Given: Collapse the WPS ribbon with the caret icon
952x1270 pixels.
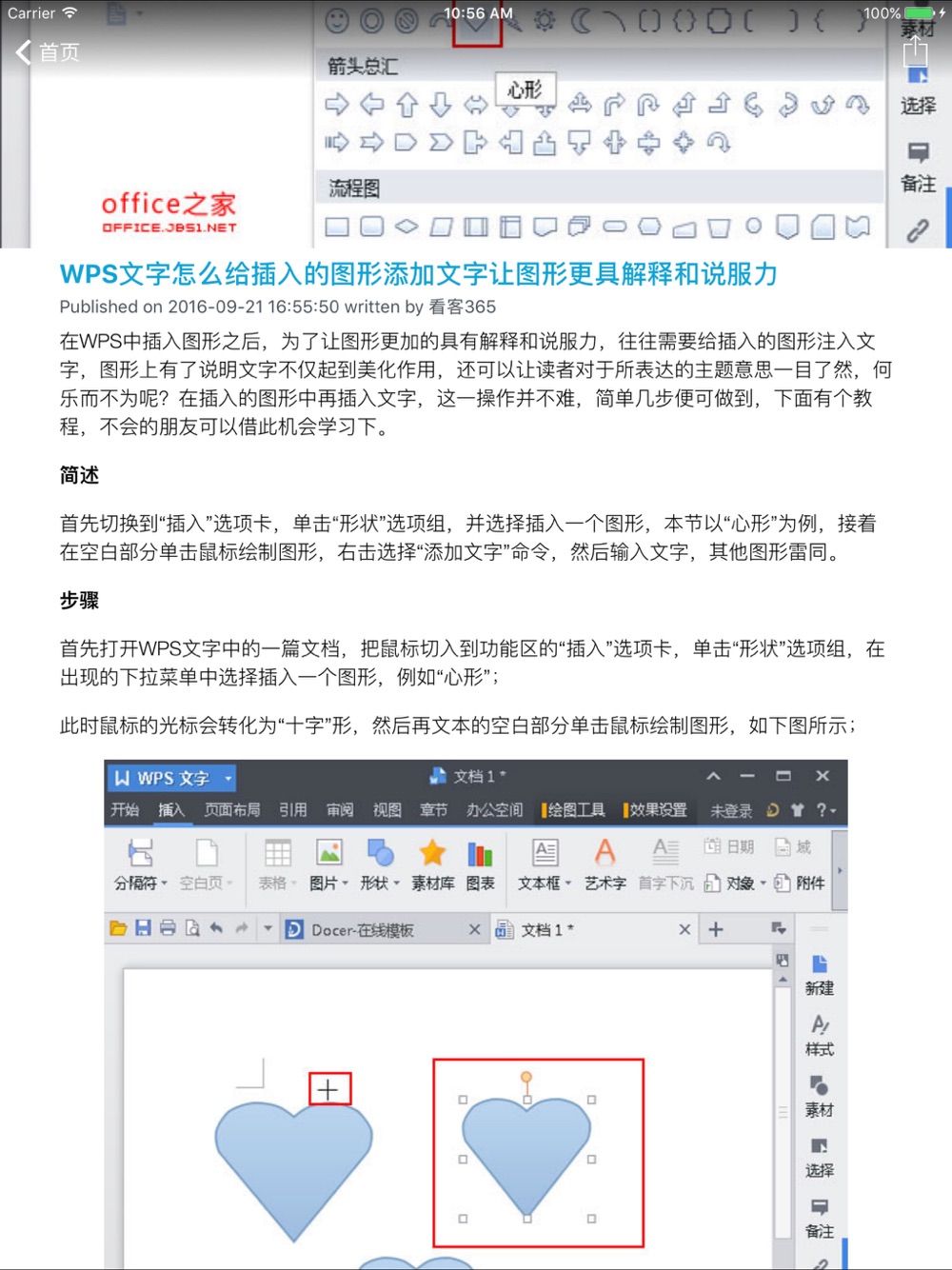Looking at the screenshot, I should tap(713, 776).
